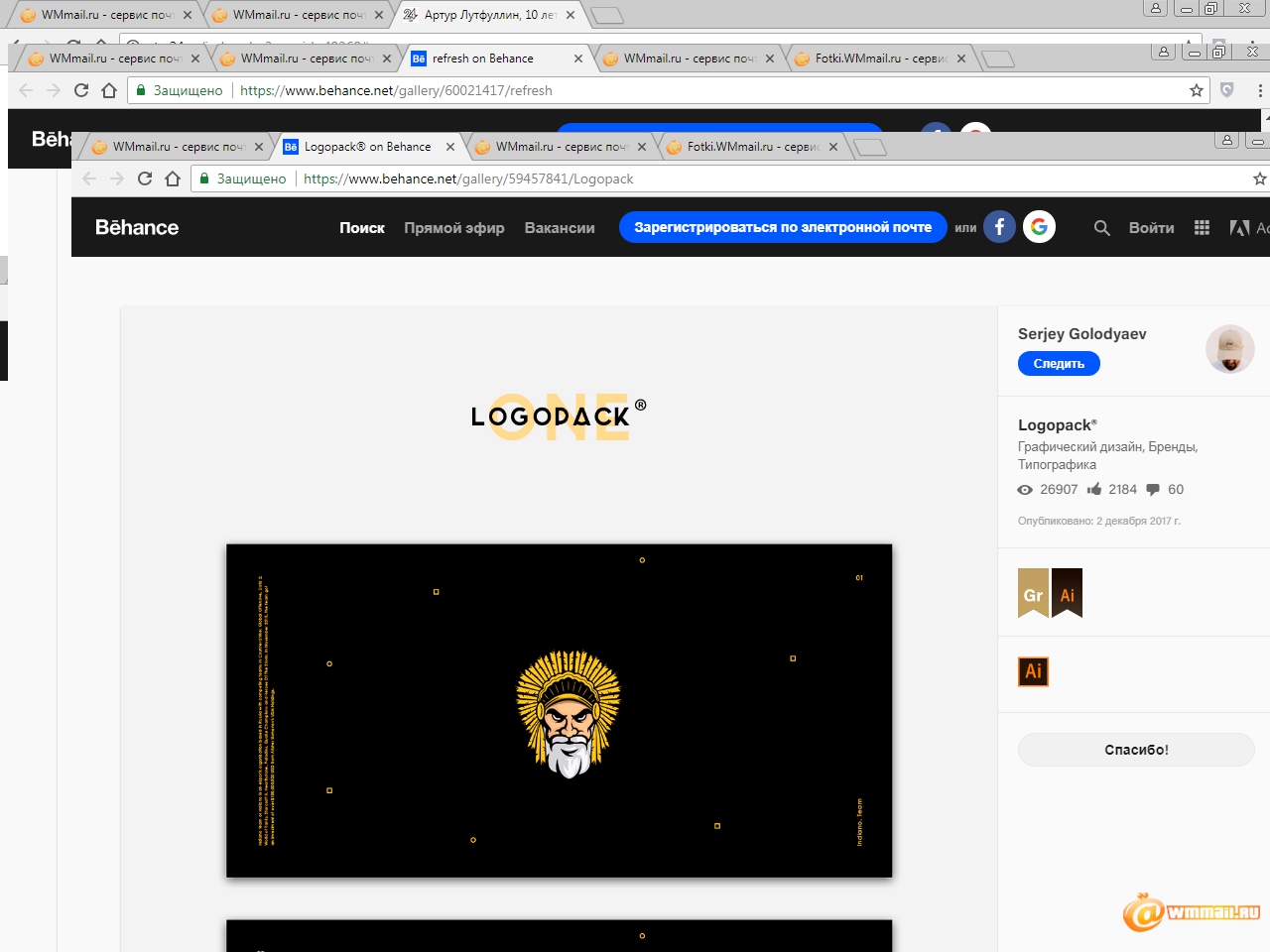Click the 2184 appreciations count
The image size is (1270, 952).
click(x=1123, y=490)
